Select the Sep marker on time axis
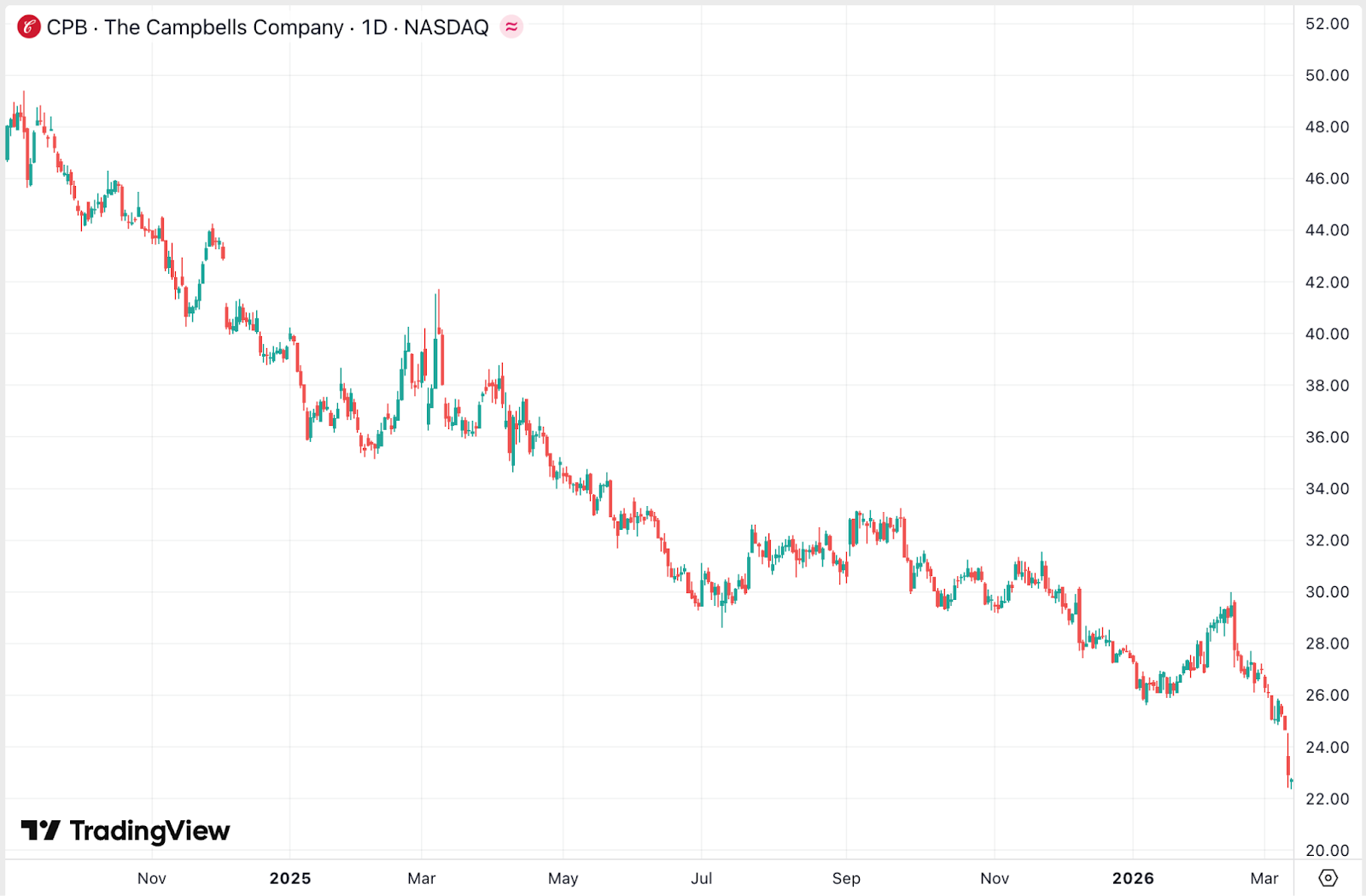1366x896 pixels. point(846,878)
